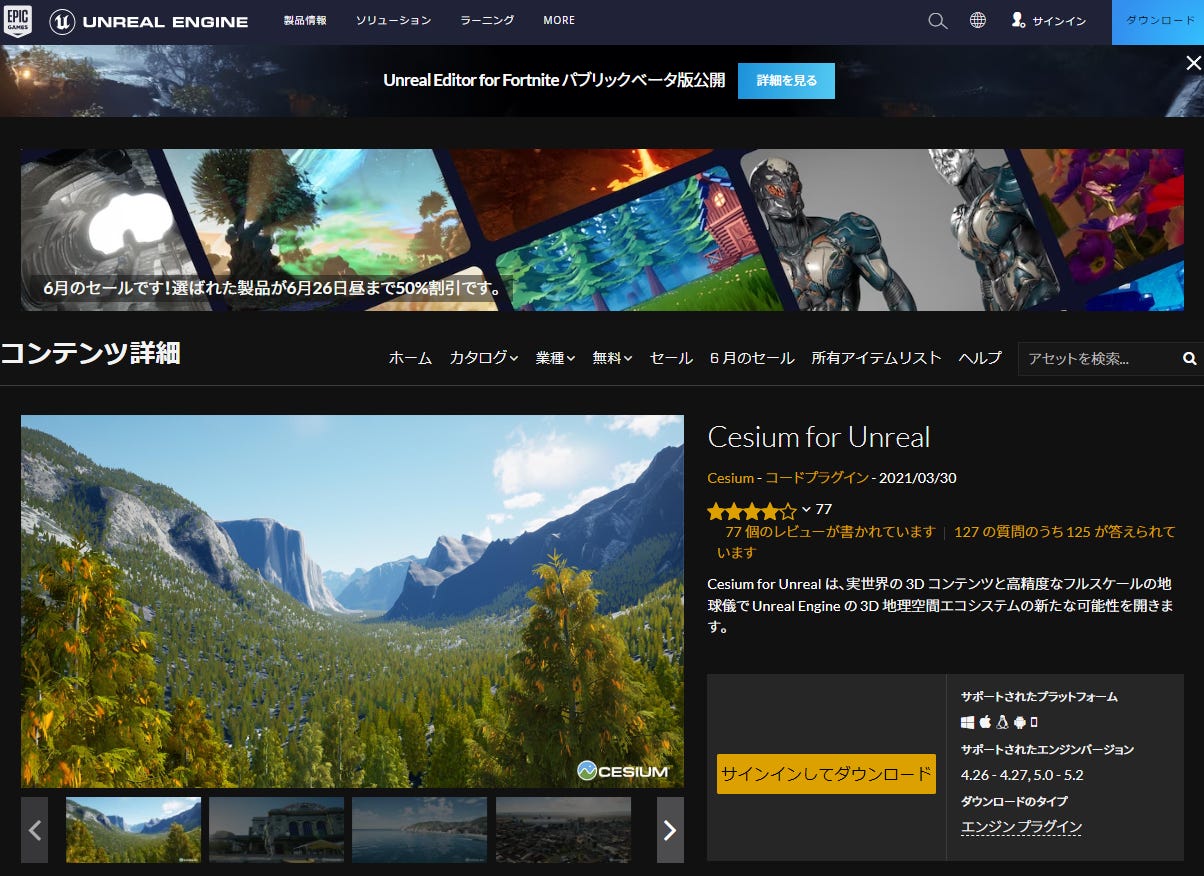The width and height of the screenshot is (1204, 876).
Task: Click the Apple platform icon
Action: point(985,722)
